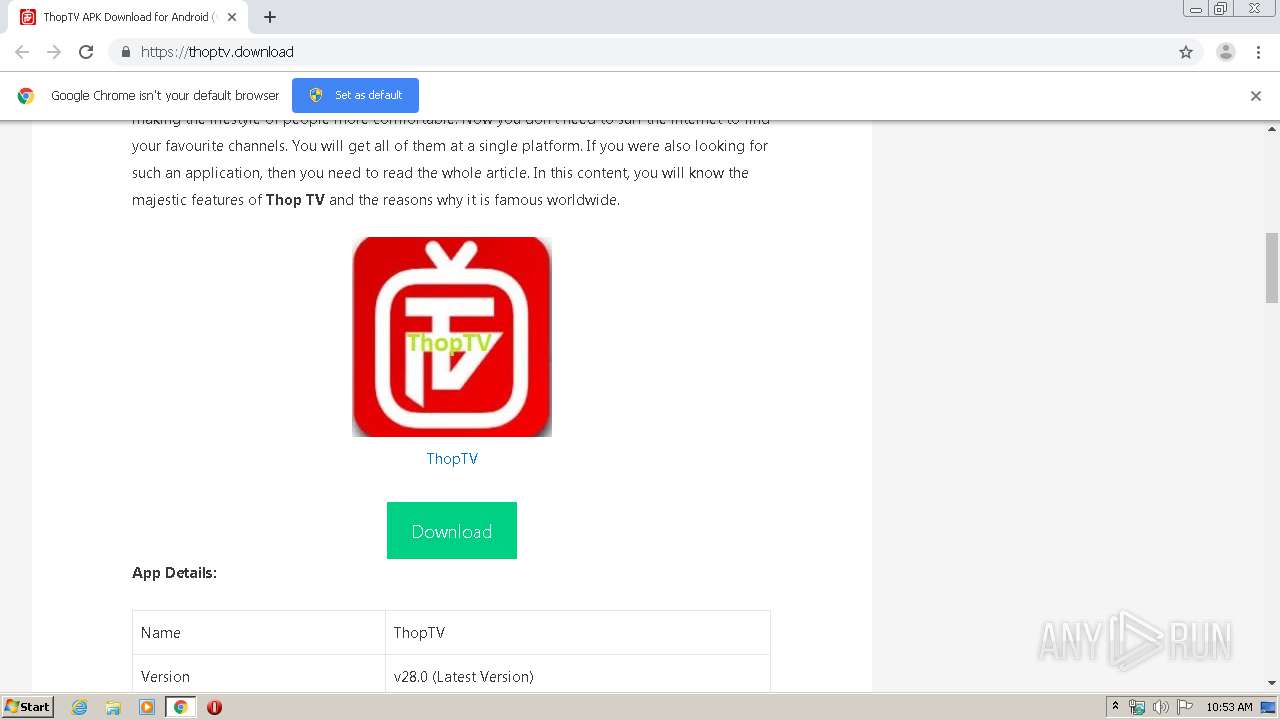Click the taskbar clock 10:53 AM
The height and width of the screenshot is (720, 1280).
(1229, 707)
